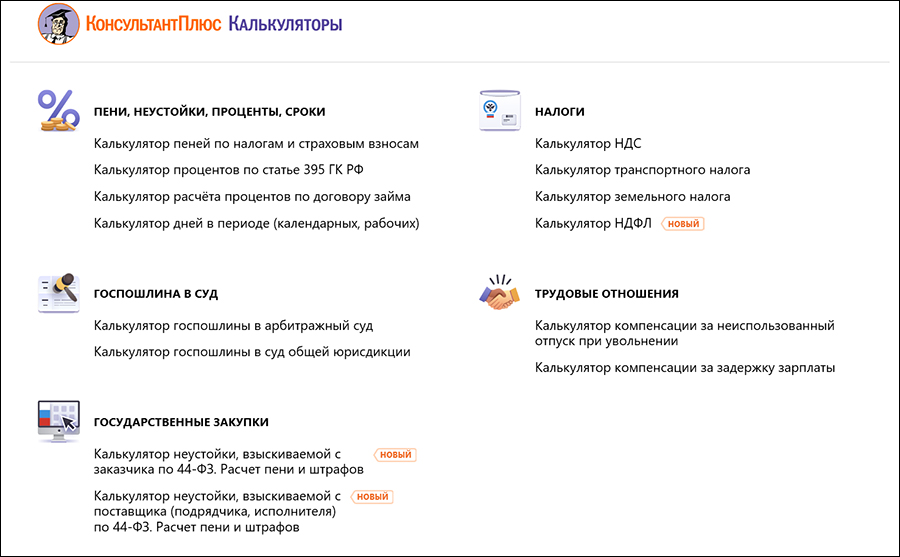
Task: Click the ConsultantPlus professor logo icon
Action: 59,23
